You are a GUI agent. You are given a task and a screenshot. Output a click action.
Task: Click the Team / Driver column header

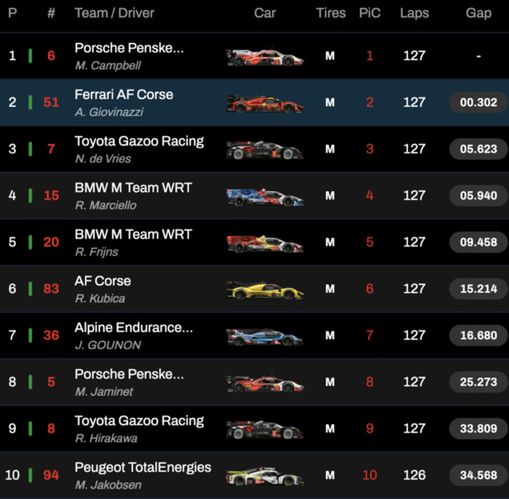(114, 13)
